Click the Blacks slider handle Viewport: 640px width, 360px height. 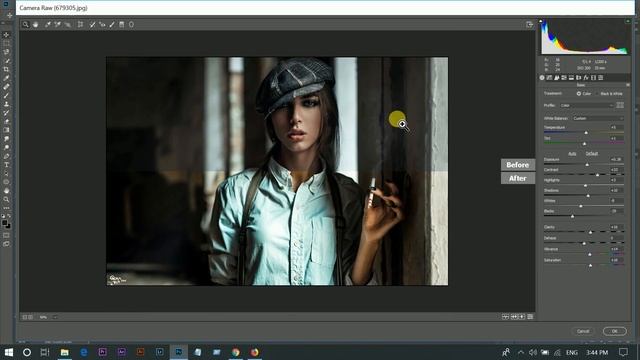[x=572, y=216]
